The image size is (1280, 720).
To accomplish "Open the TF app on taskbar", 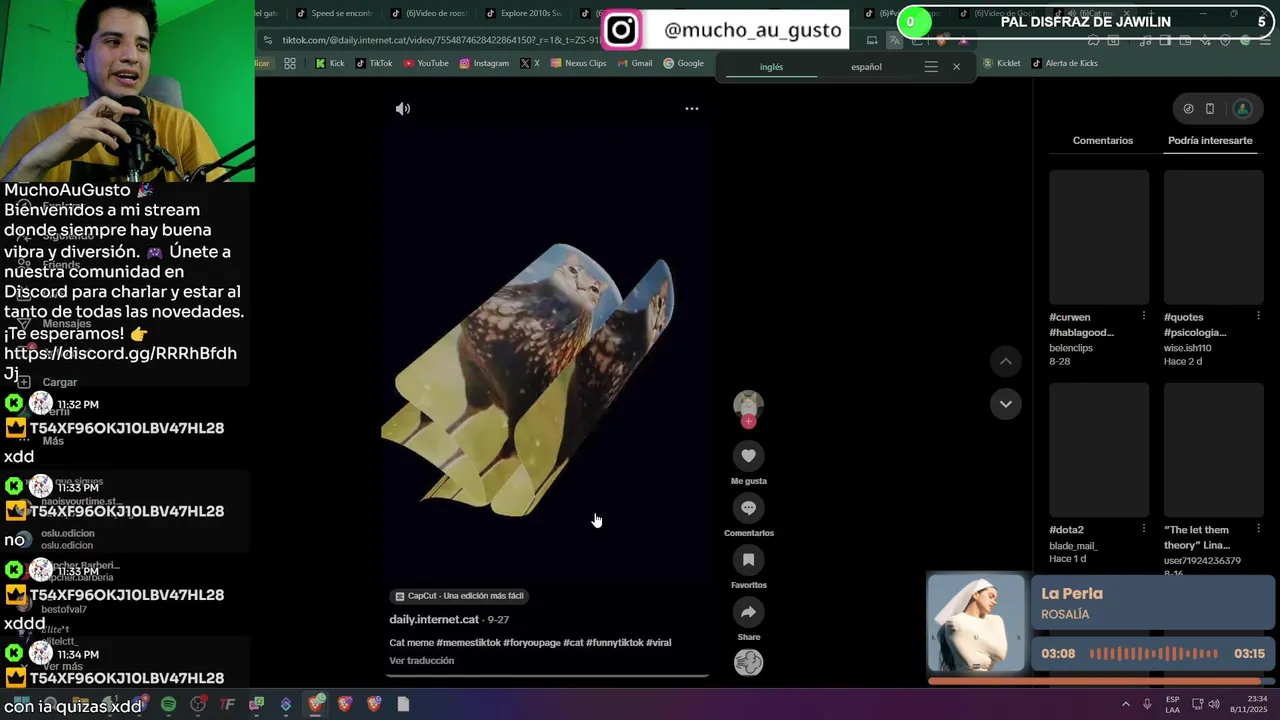I will [227, 704].
